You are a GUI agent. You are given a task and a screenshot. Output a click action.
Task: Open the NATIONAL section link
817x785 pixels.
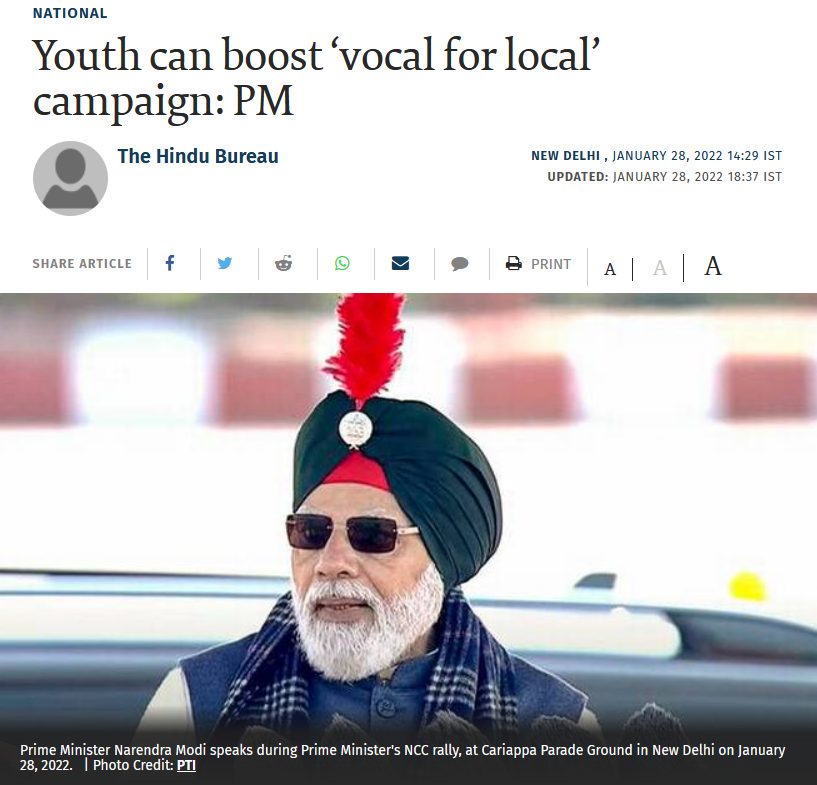pyautogui.click(x=70, y=13)
